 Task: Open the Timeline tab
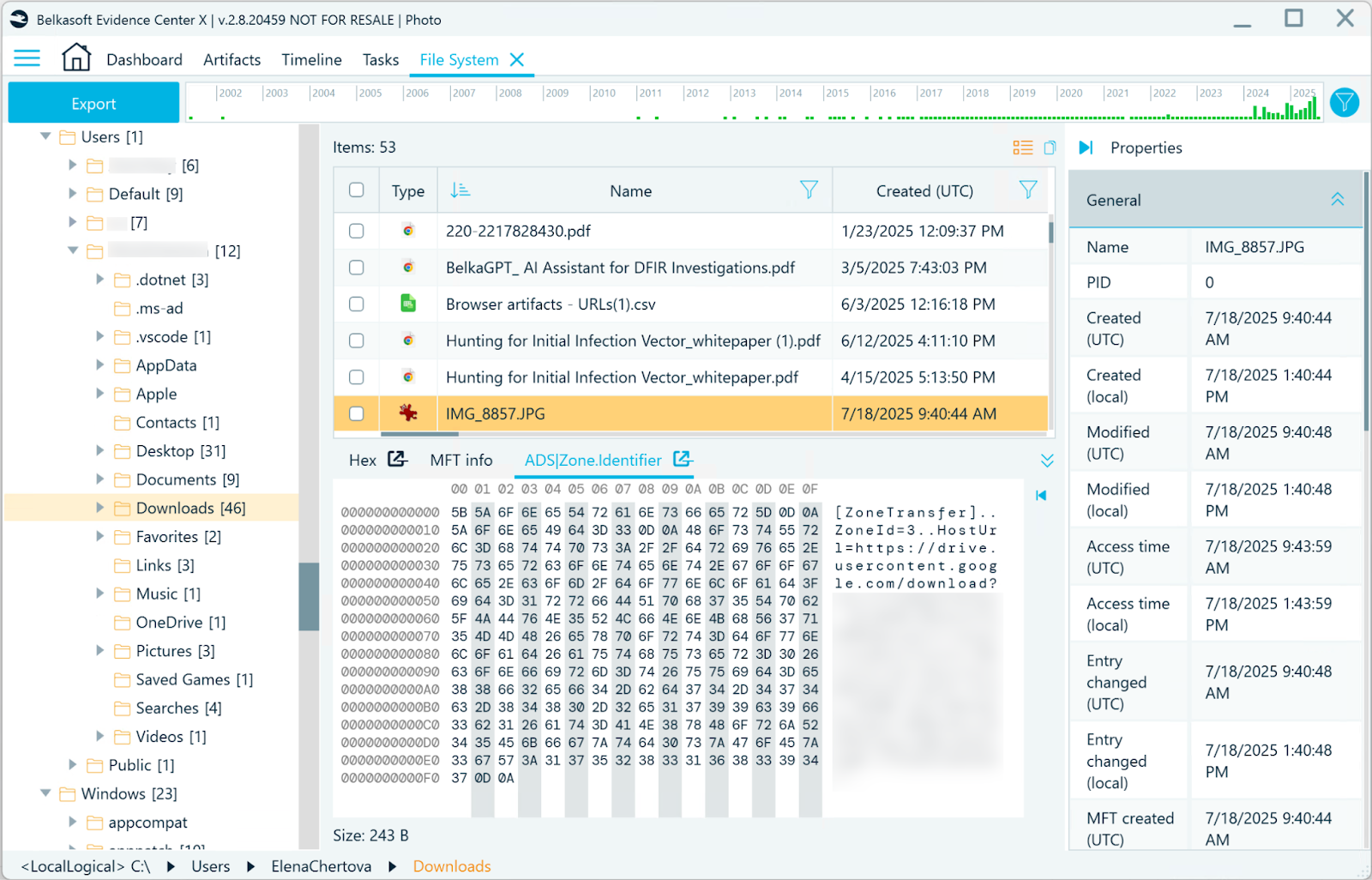pos(311,59)
